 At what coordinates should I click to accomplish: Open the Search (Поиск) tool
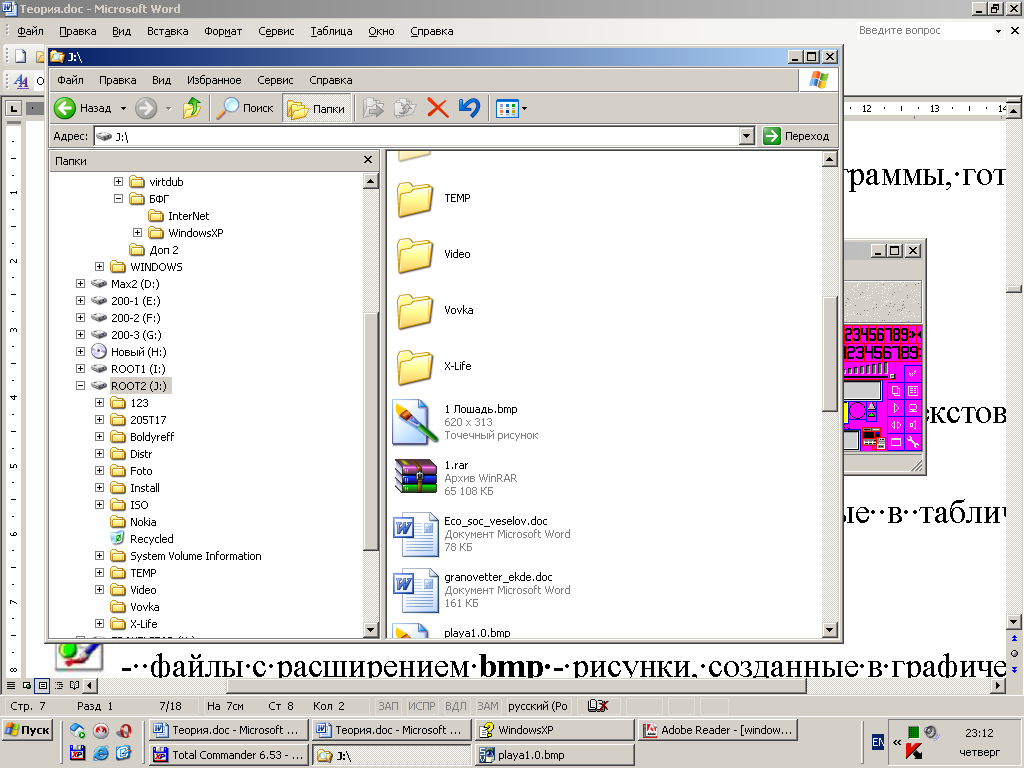coord(246,108)
